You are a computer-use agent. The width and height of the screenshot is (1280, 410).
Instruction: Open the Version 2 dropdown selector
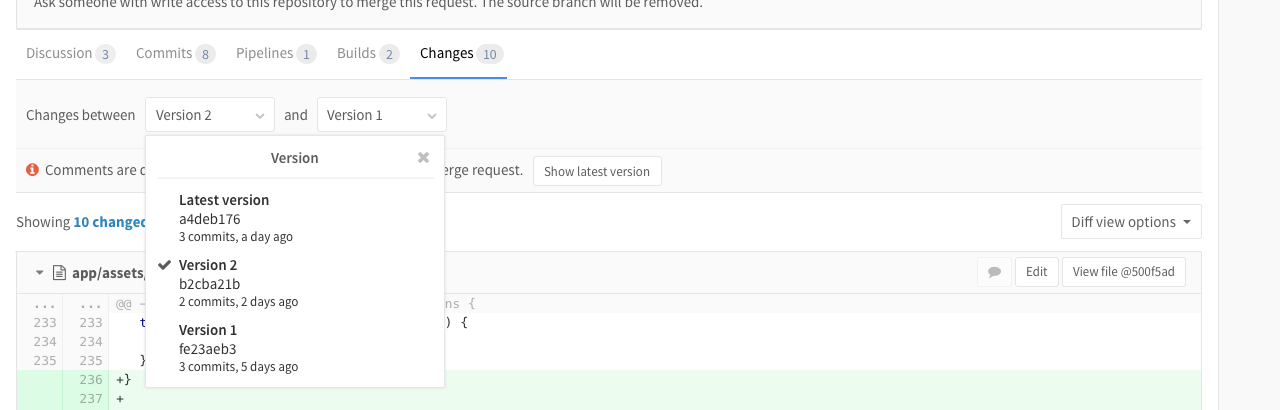point(210,115)
